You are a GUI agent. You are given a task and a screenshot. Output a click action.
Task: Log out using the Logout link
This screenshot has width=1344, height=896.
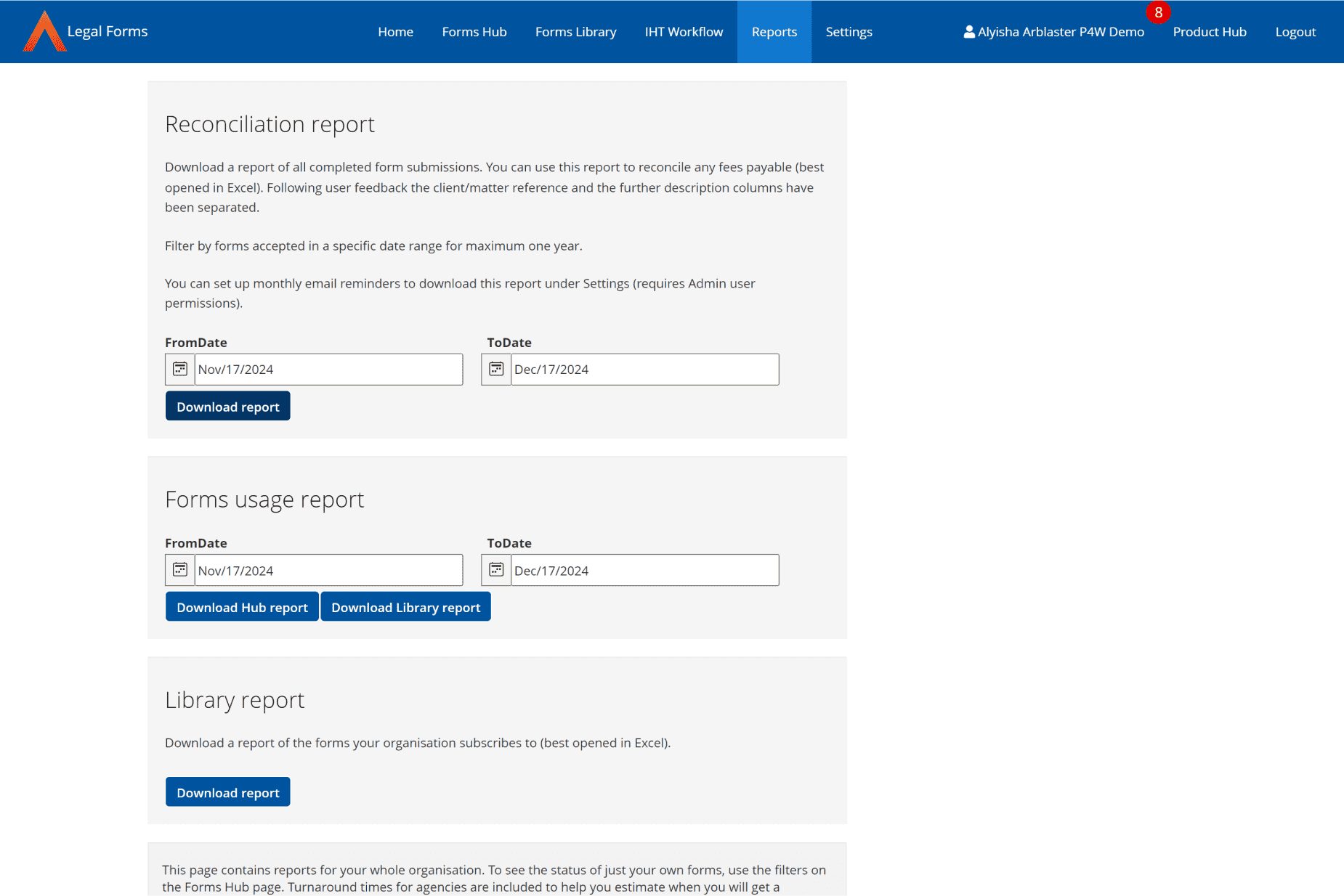(1295, 32)
